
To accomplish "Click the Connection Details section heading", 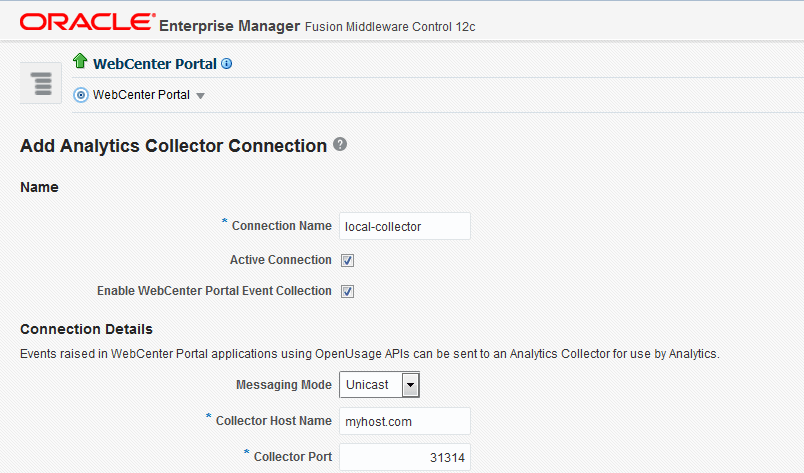I will pos(86,329).
